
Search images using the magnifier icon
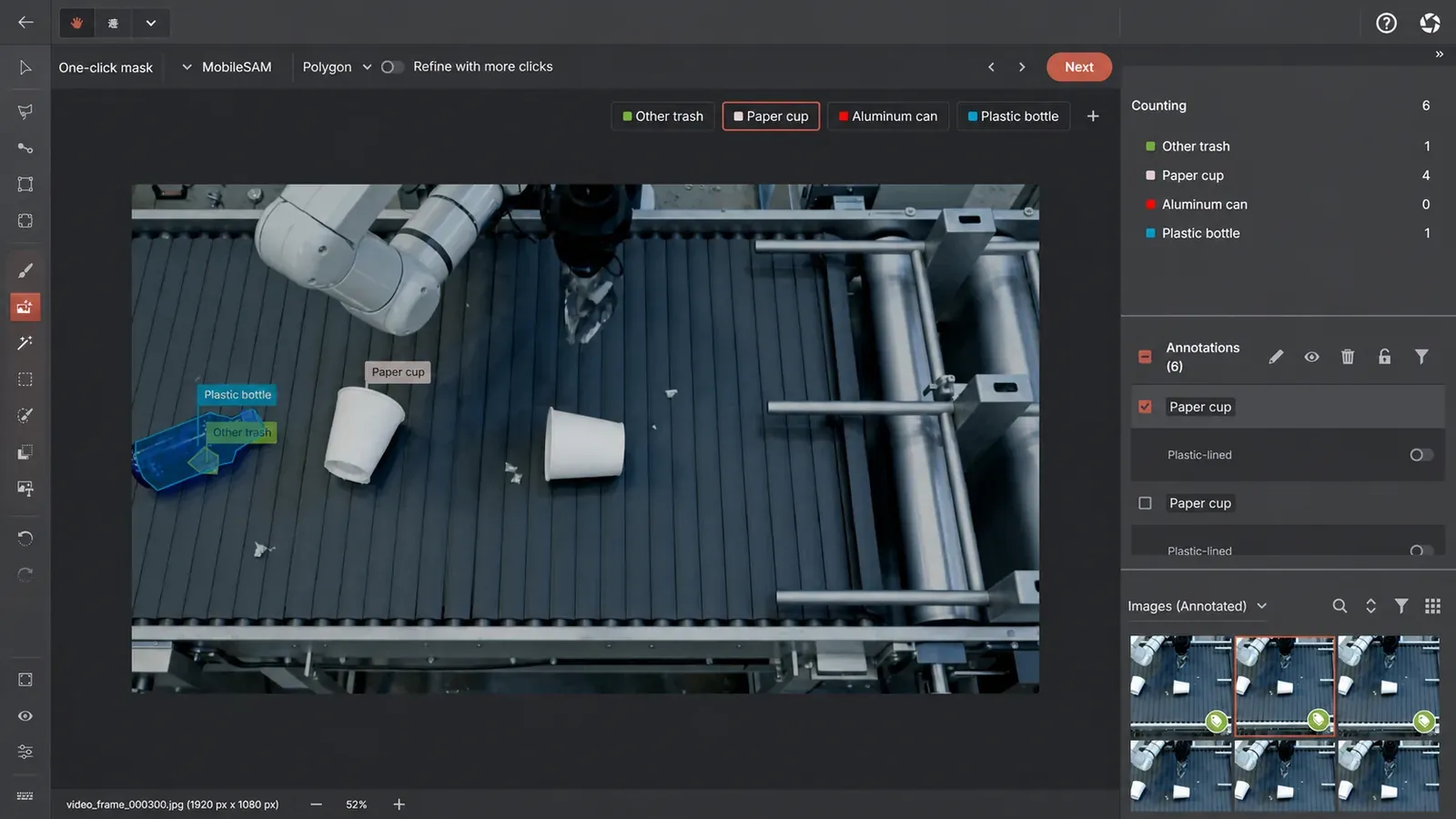point(1340,606)
